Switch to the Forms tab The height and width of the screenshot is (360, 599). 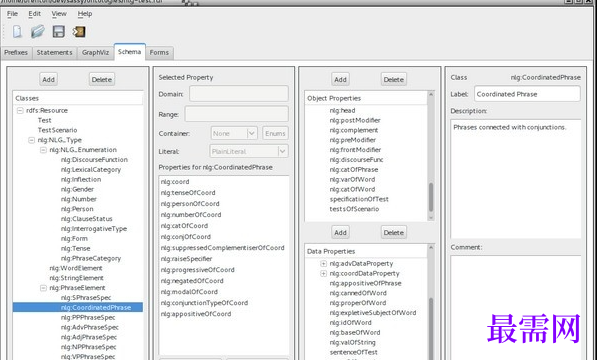coord(159,53)
